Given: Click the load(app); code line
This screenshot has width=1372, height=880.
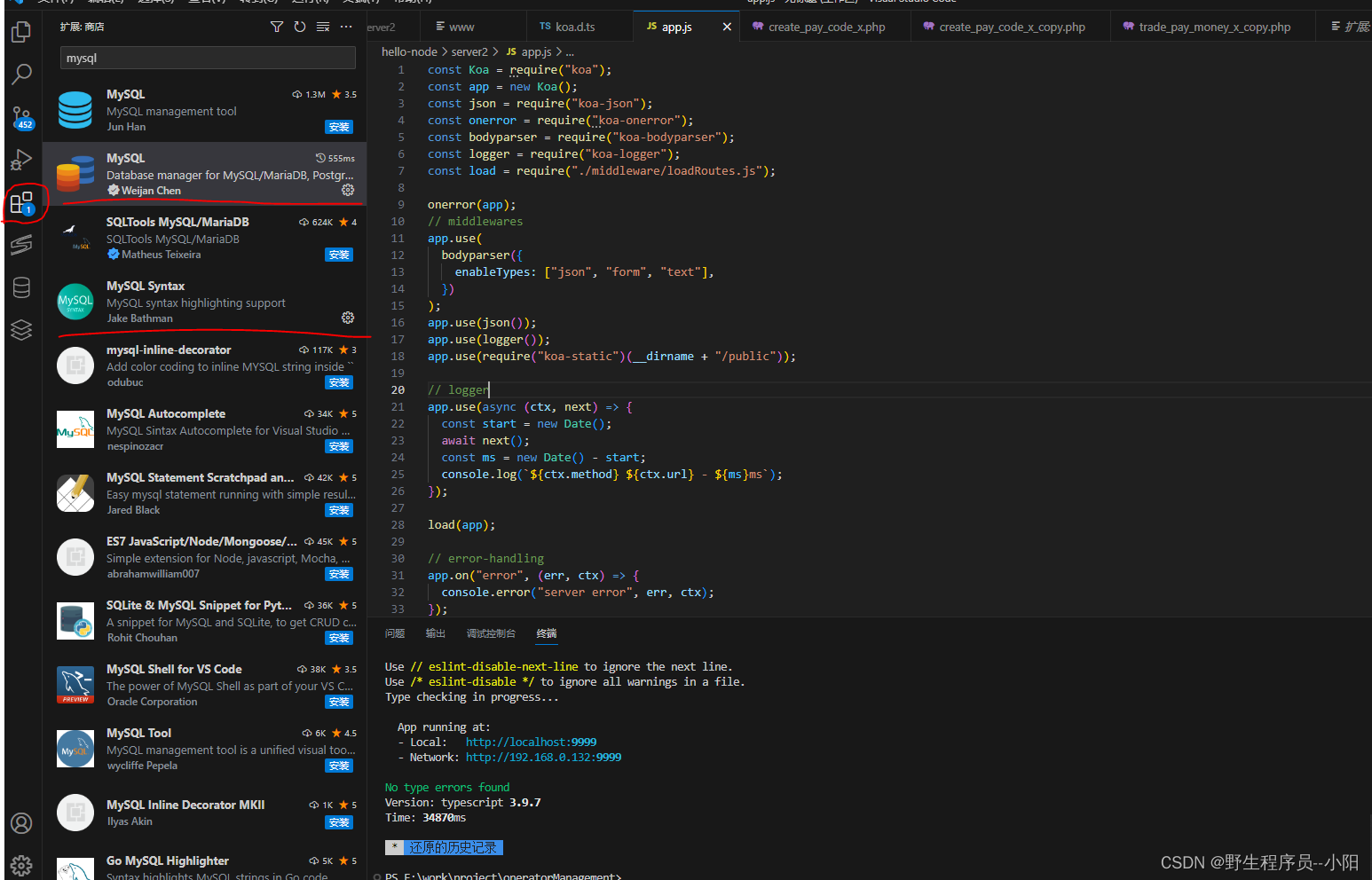Looking at the screenshot, I should click(x=461, y=524).
